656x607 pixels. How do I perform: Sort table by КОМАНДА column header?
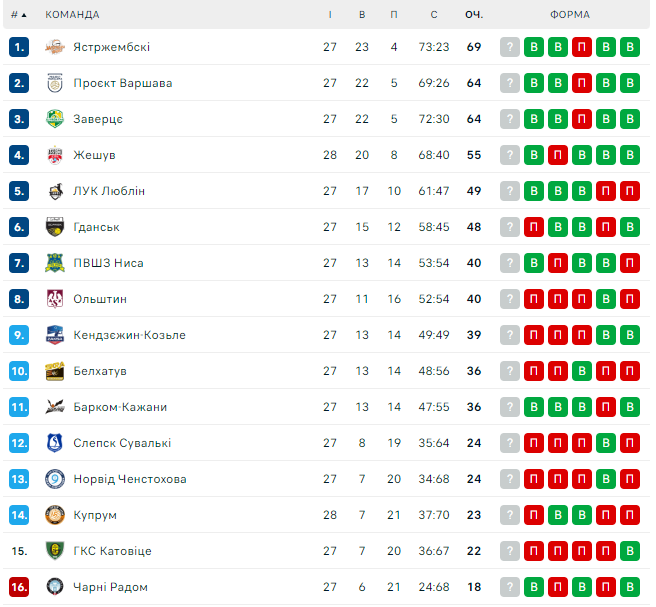pyautogui.click(x=72, y=15)
